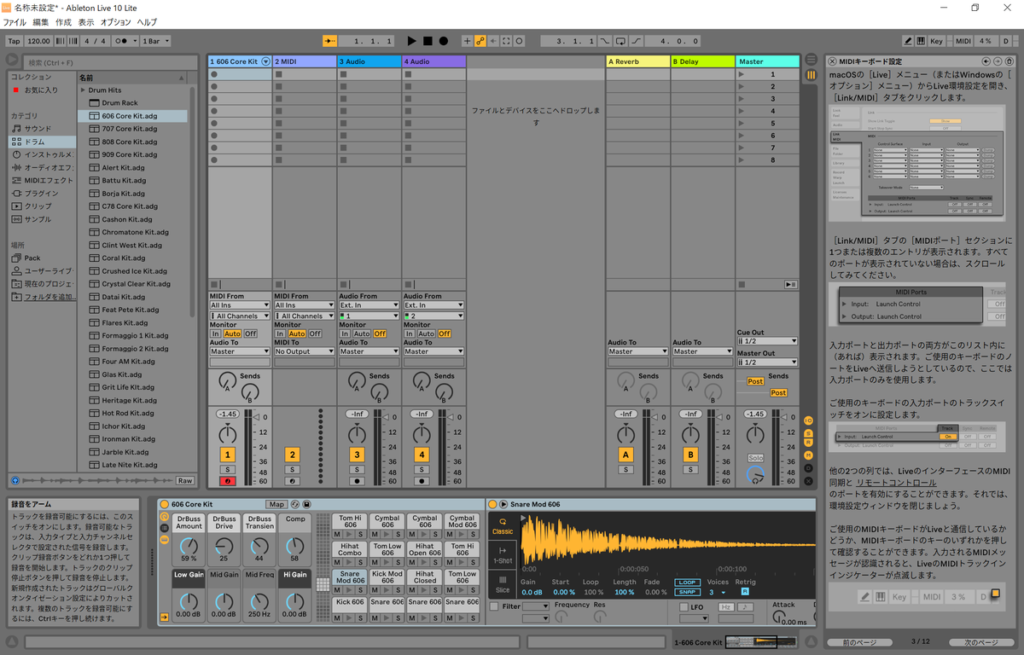Toggle return track A activator
Viewport: 1024px width, 655px height.
(x=625, y=455)
